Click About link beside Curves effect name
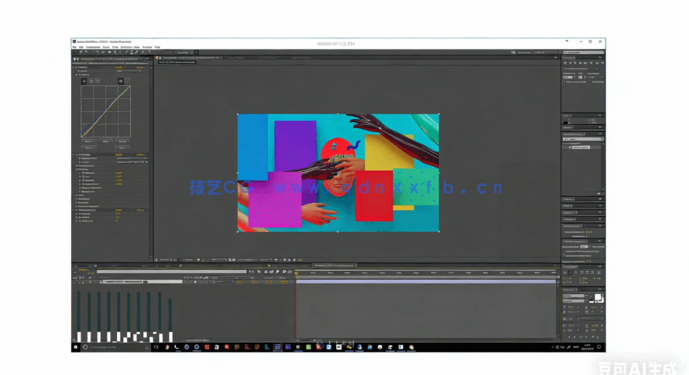This screenshot has height=375, width=689. (141, 67)
